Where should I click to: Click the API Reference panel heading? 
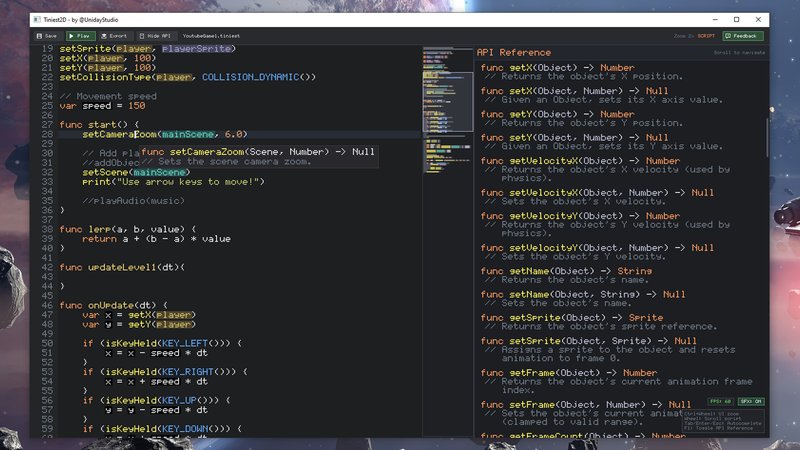coord(514,53)
